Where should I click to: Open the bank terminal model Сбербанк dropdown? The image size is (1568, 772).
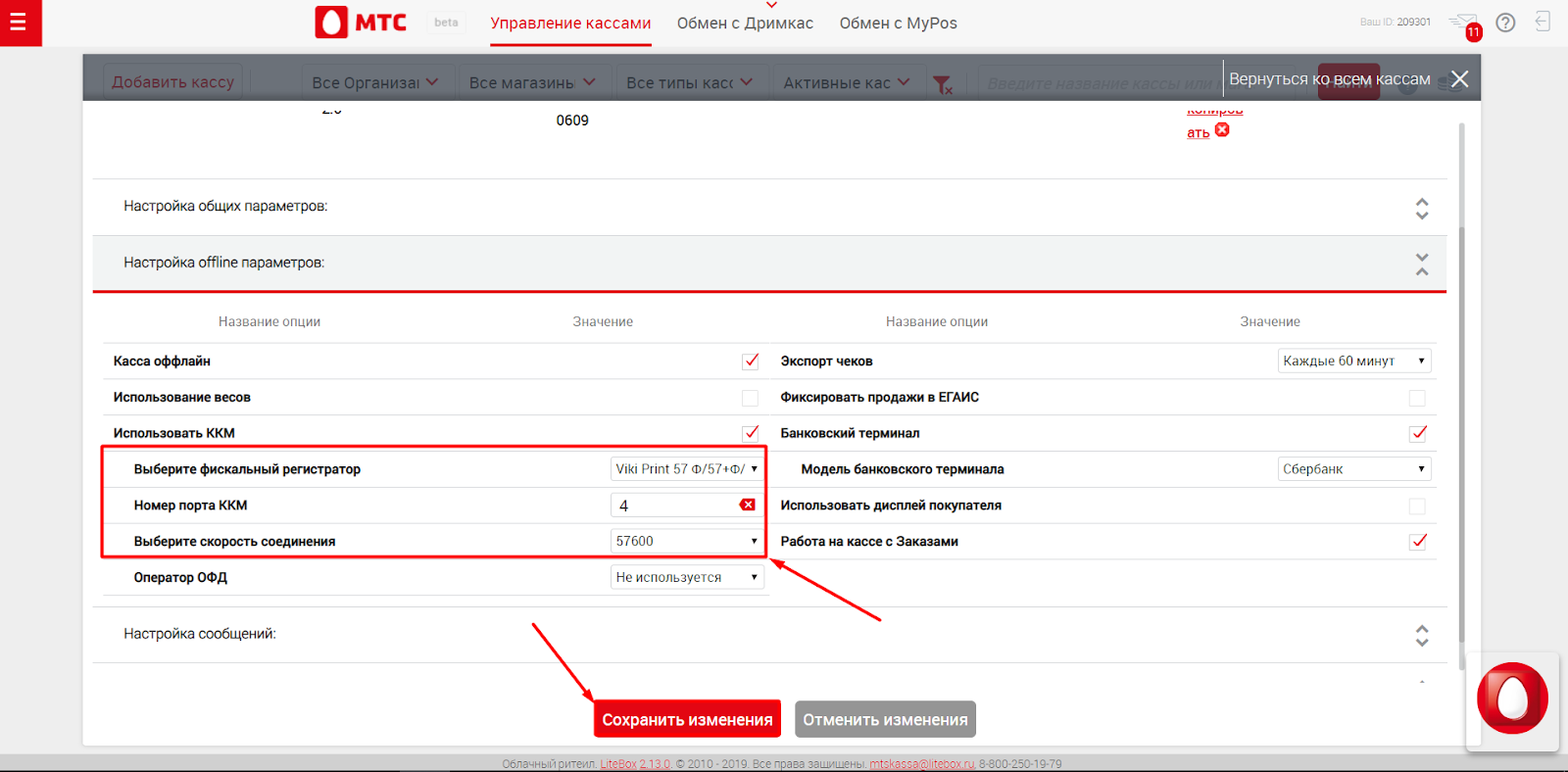pyautogui.click(x=1354, y=469)
